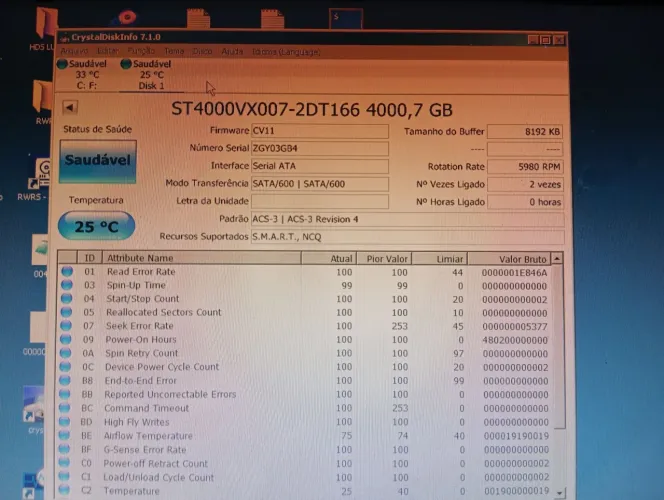The height and width of the screenshot is (500, 664).
Task: Click the Limiar column header
Action: coord(440,259)
